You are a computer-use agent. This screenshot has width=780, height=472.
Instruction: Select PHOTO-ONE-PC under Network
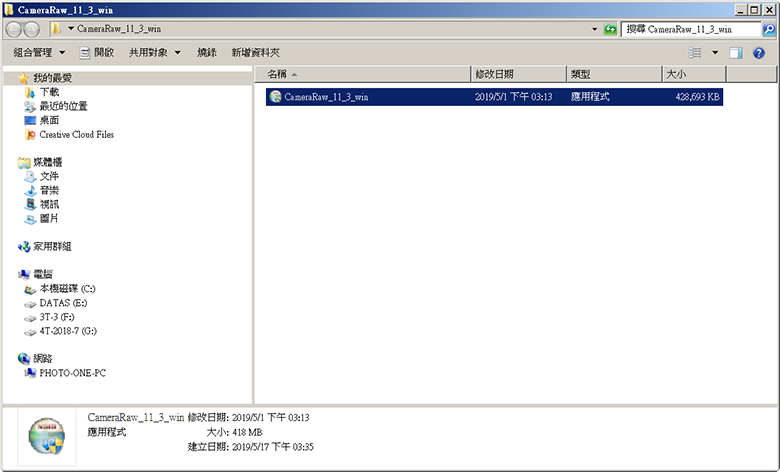coord(73,373)
